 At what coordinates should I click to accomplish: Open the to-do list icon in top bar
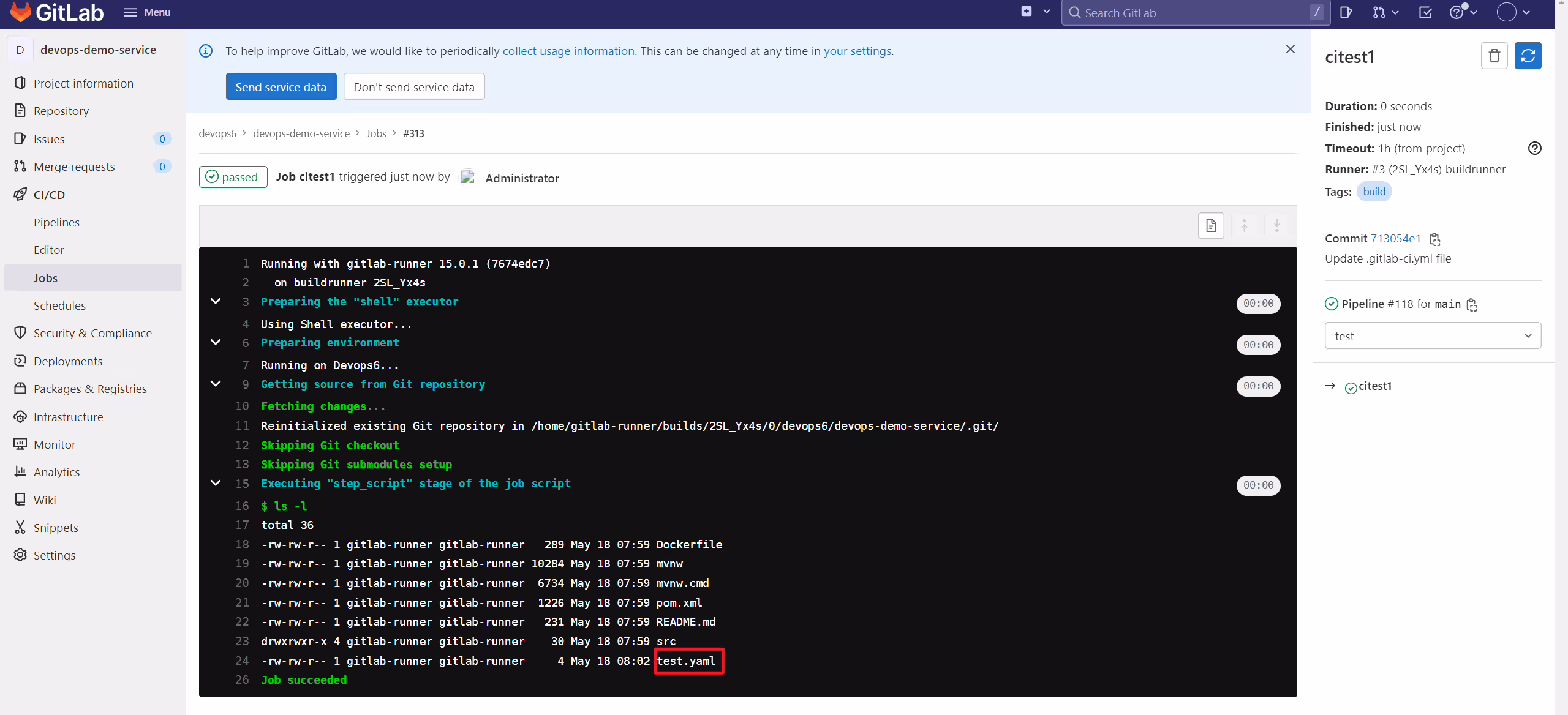pyautogui.click(x=1425, y=12)
